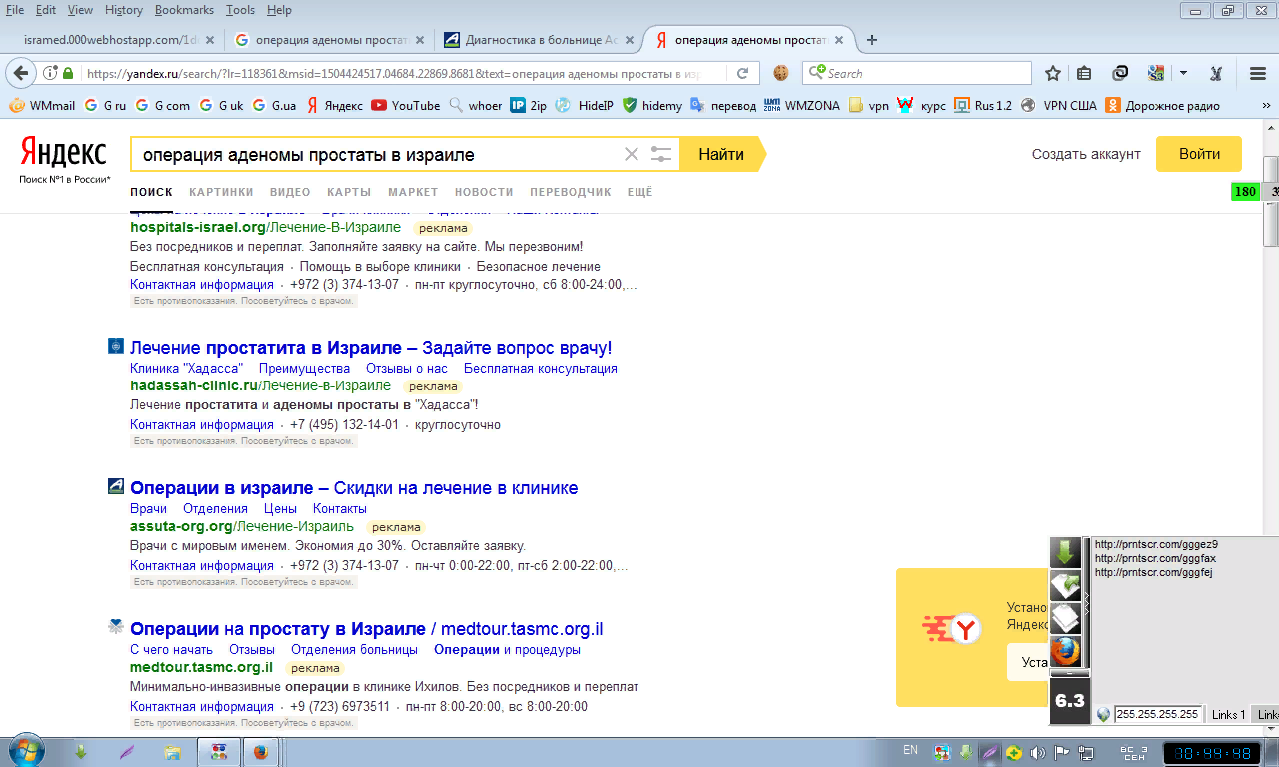
Task: Open Операции на простату в Израиле result
Action: [367, 629]
